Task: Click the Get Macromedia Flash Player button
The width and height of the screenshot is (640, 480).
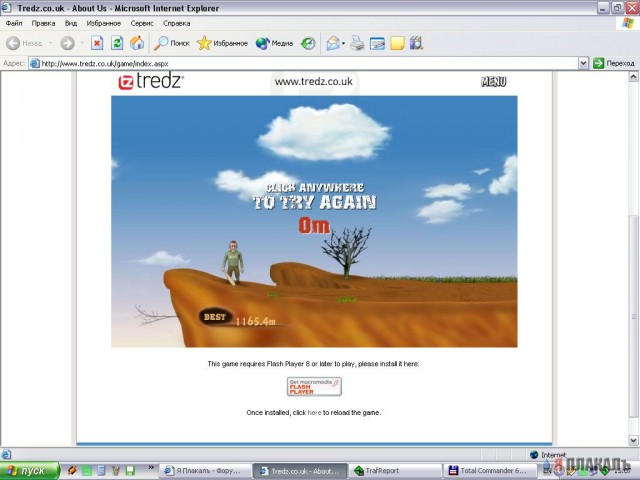Action: point(314,386)
